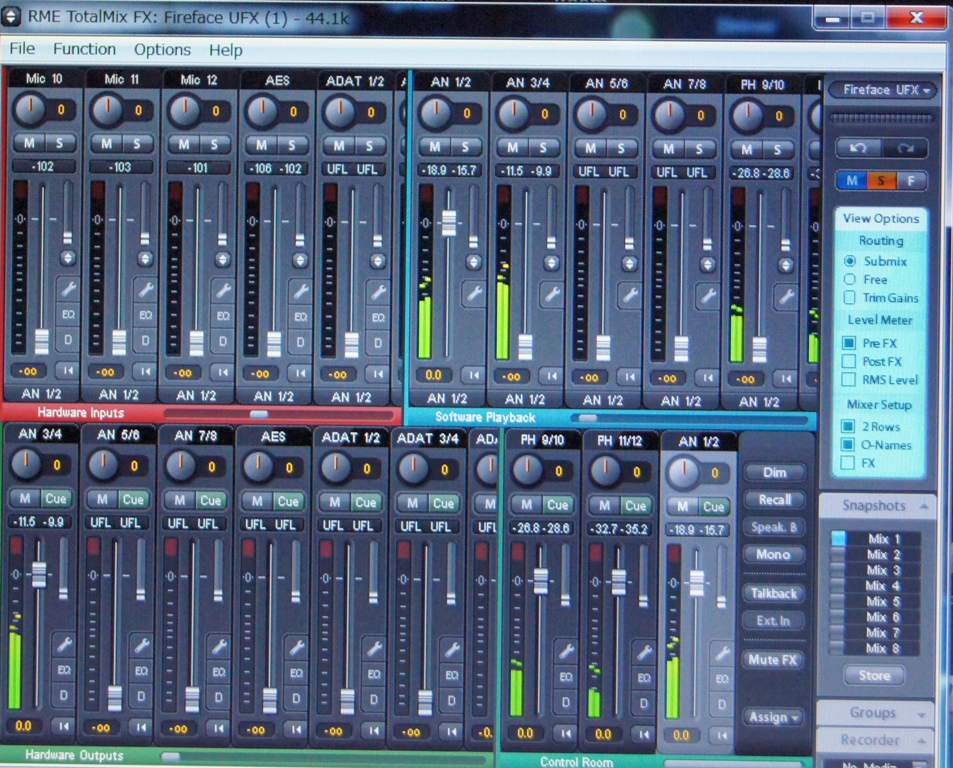Open Dynamics panel on output AES channel
Viewport: 953px width, 768px height.
[296, 699]
